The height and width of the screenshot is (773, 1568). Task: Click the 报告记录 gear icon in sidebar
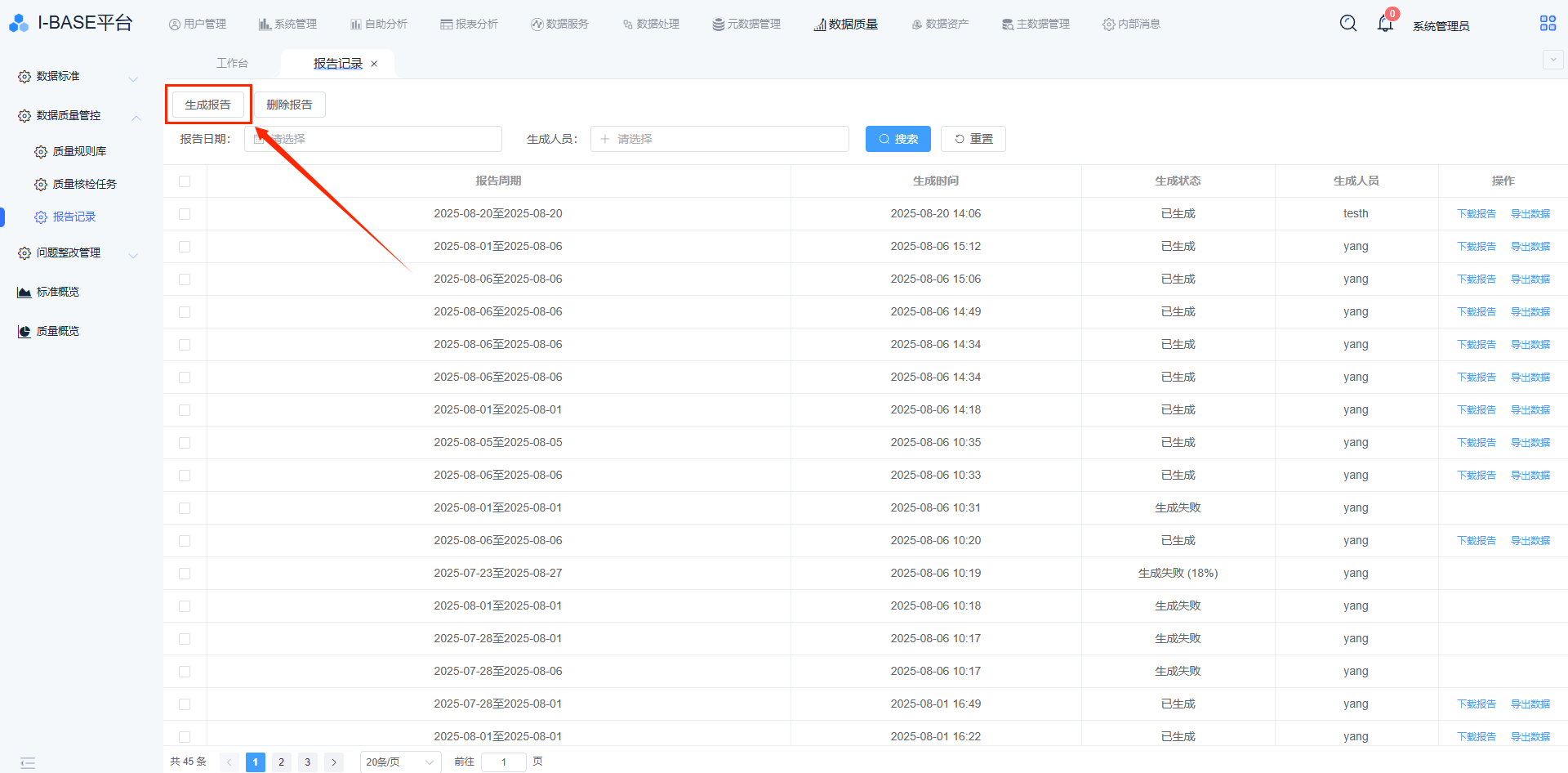[41, 217]
